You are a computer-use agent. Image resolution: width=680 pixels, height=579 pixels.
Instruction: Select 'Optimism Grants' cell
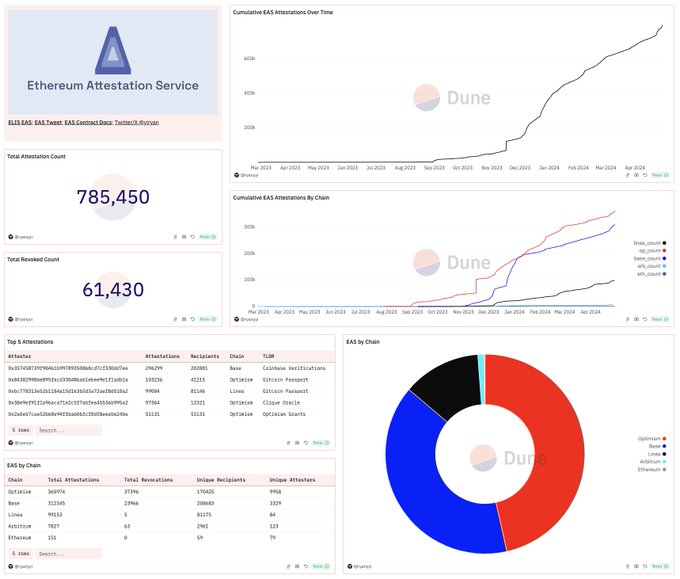click(x=284, y=414)
